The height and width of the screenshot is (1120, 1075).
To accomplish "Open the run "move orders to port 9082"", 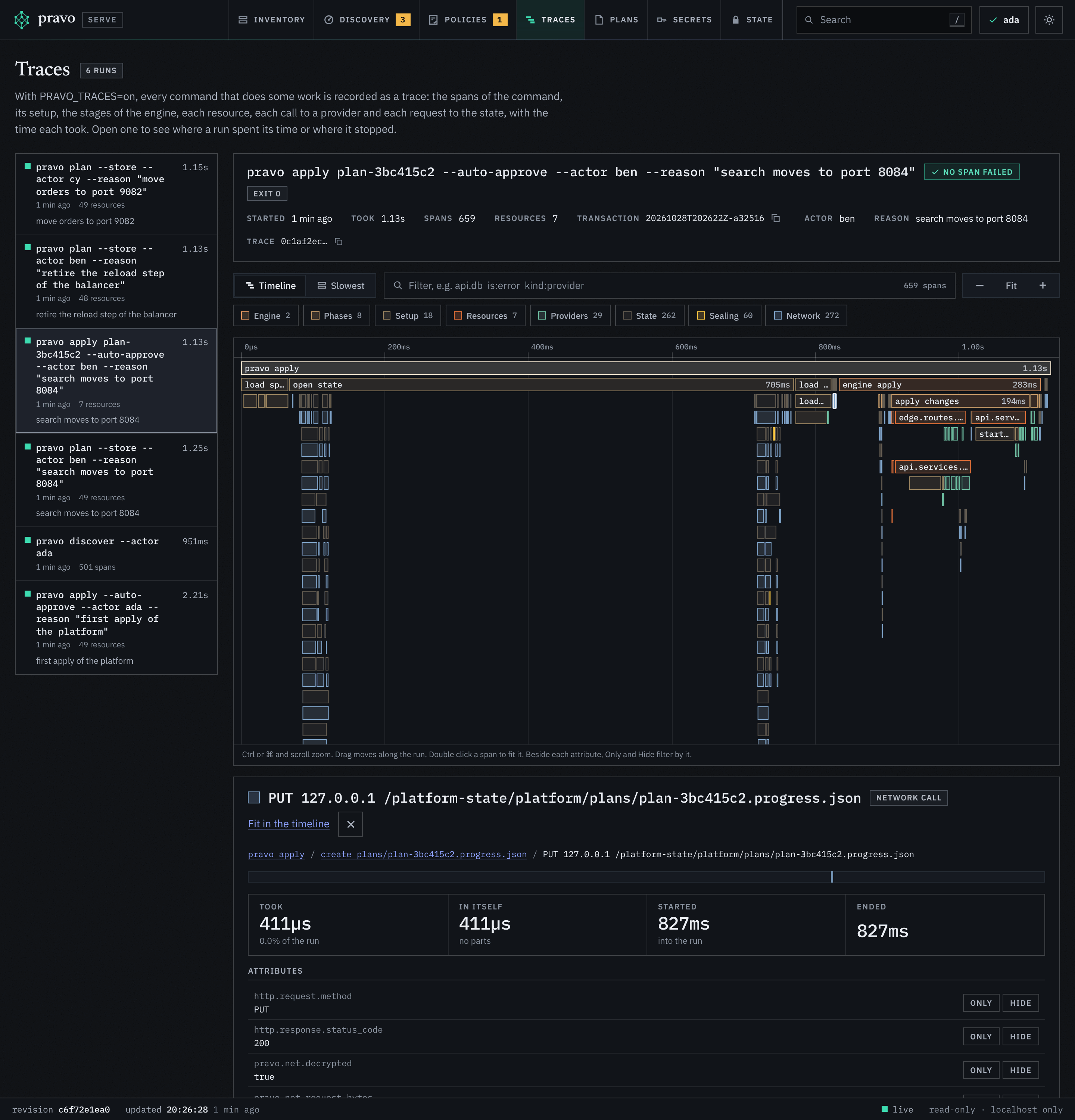I will [x=116, y=194].
